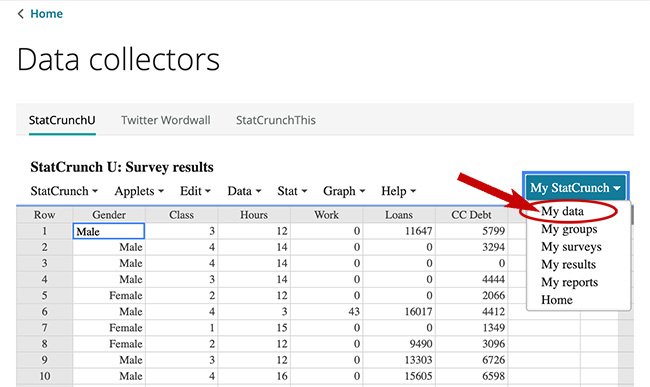This screenshot has height=387, width=650.
Task: Click the Hours value 15
Action: [x=282, y=328]
